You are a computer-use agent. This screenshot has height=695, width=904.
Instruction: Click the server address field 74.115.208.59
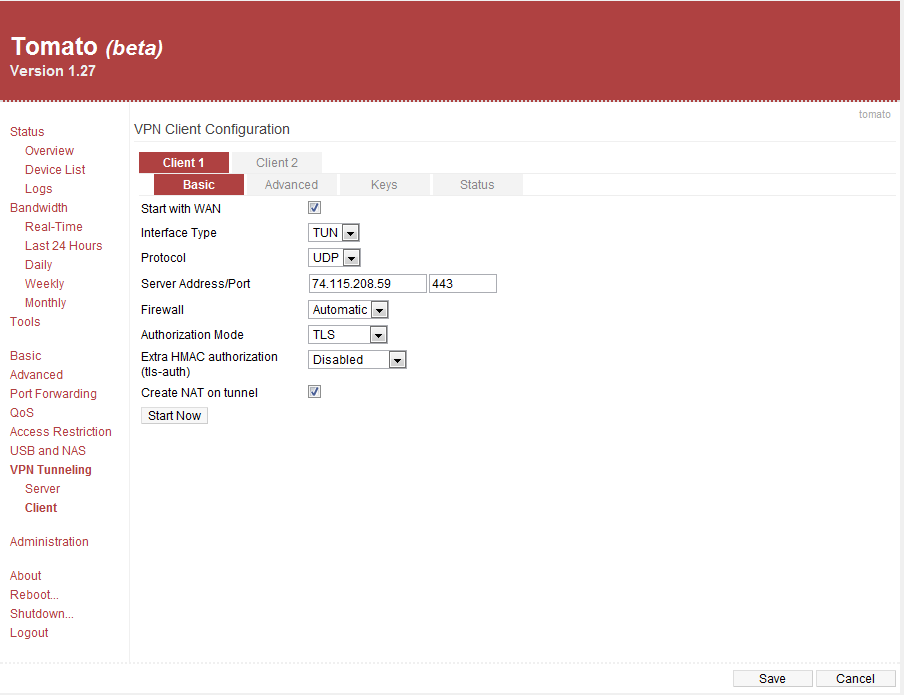click(368, 283)
